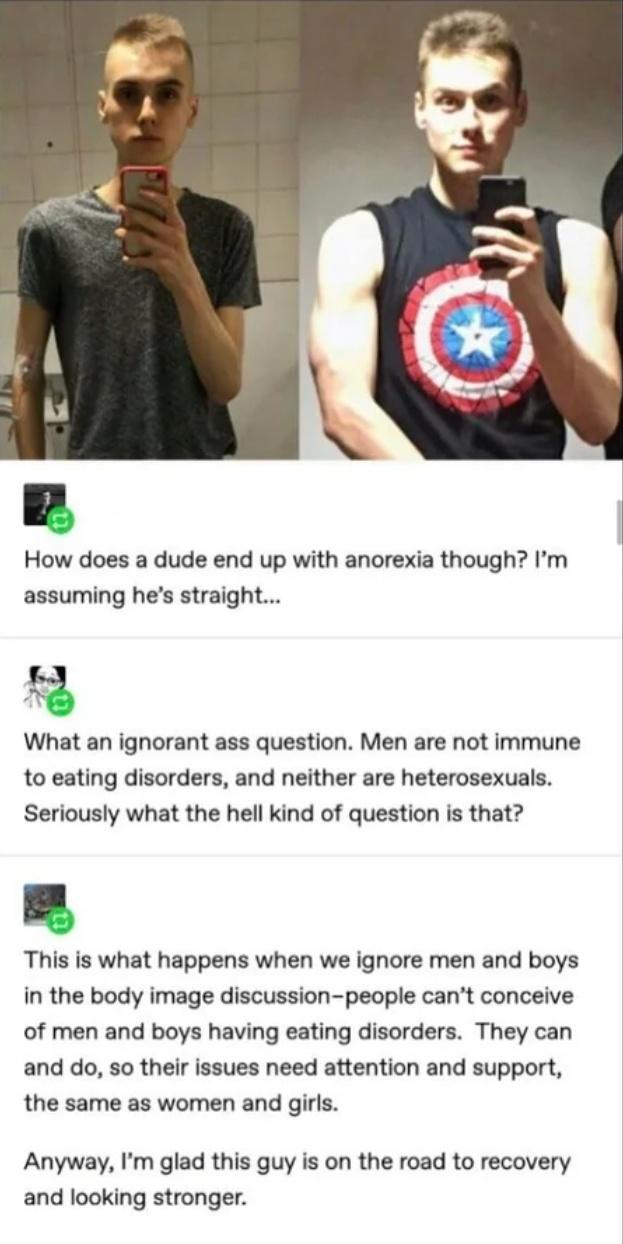
Task: Click the paragraph beginning "This is what happens"
Action: point(301,1031)
